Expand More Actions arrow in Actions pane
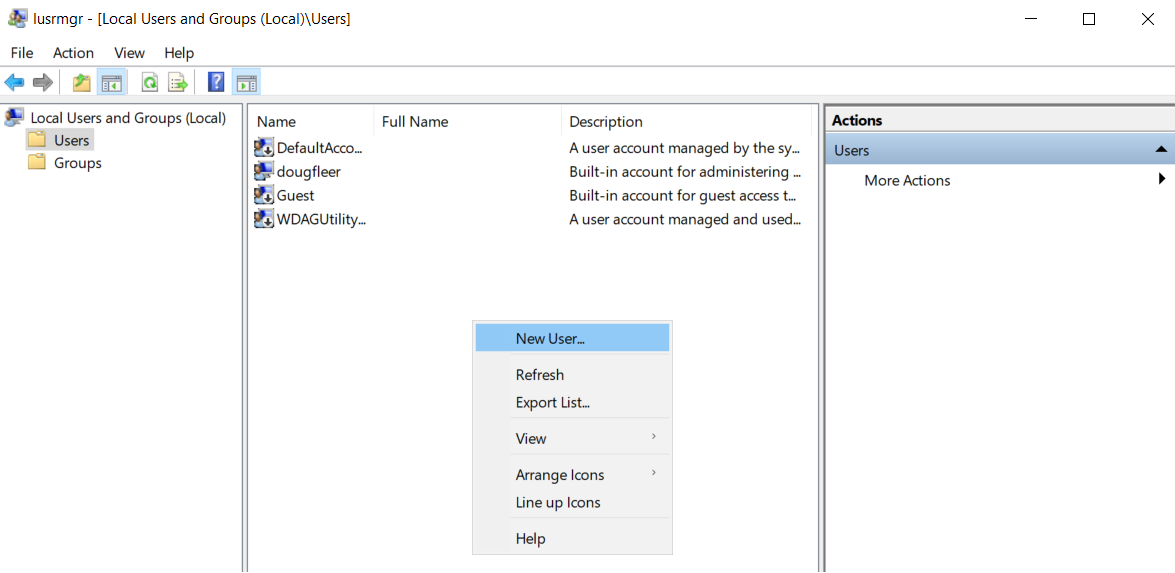Screen dimensions: 1175x573 [x=1162, y=179]
